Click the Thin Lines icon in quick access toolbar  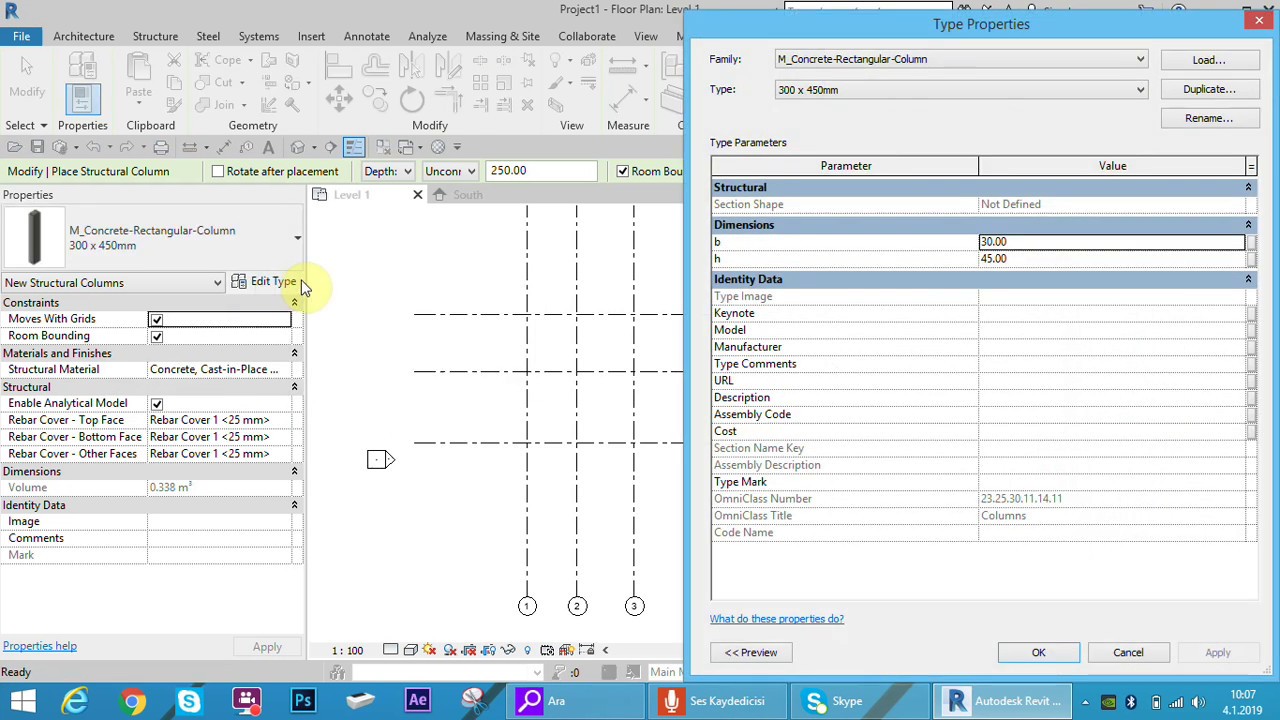coord(354,147)
